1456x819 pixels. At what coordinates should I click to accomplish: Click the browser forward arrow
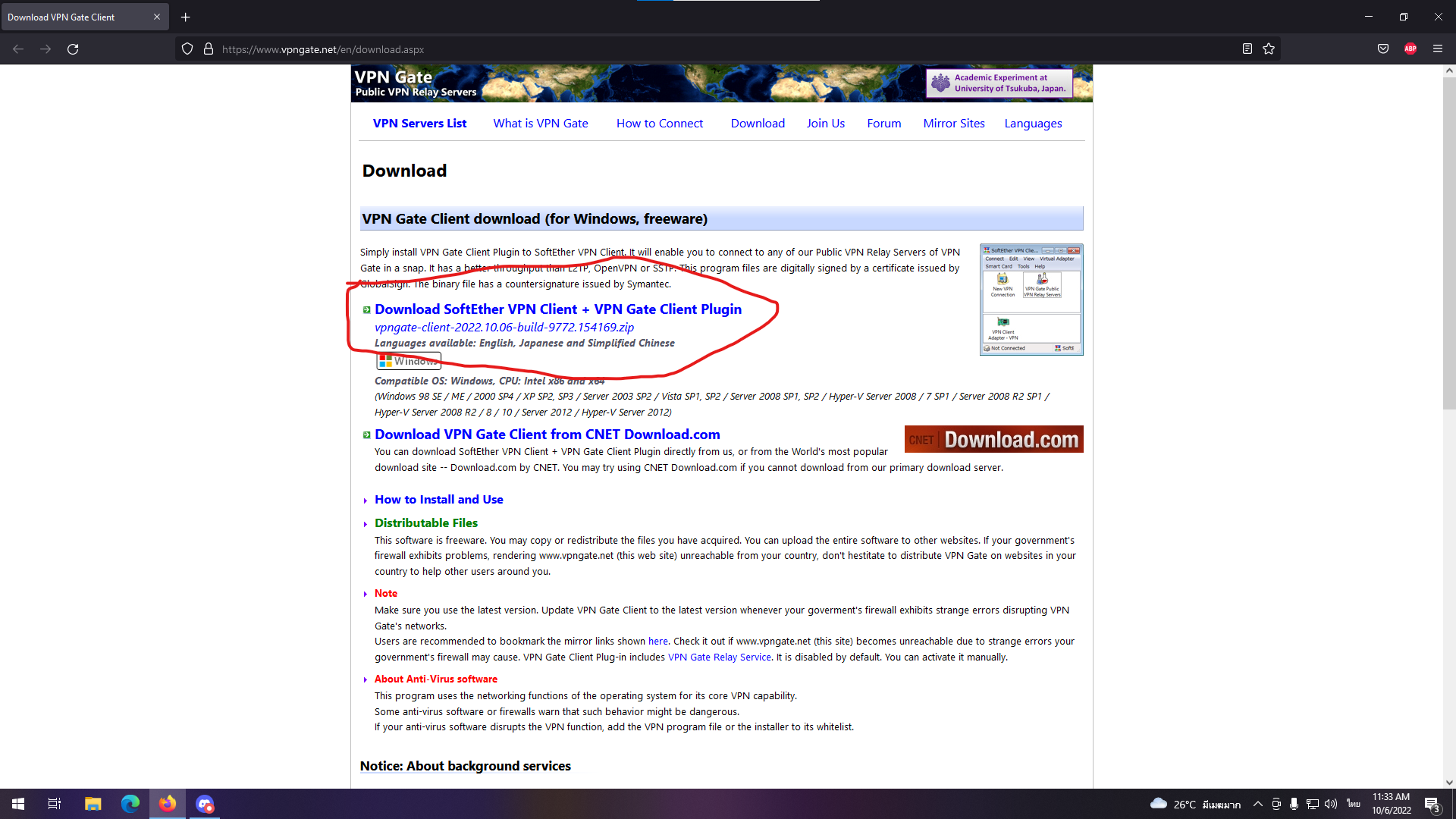click(45, 49)
